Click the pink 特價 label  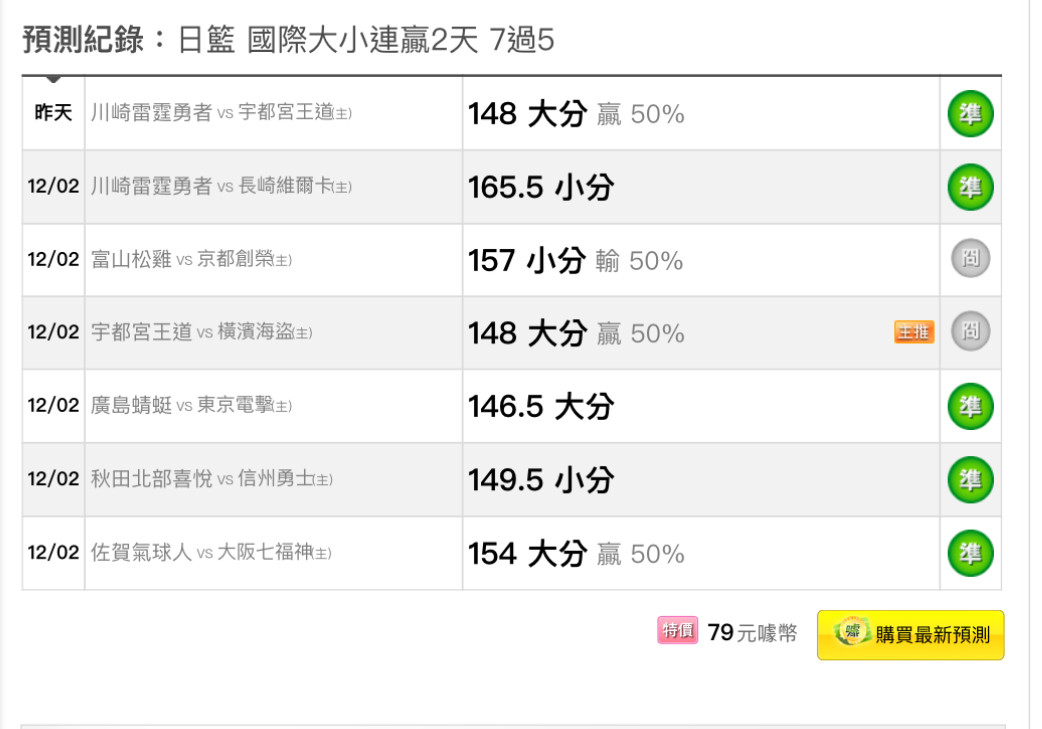click(677, 630)
